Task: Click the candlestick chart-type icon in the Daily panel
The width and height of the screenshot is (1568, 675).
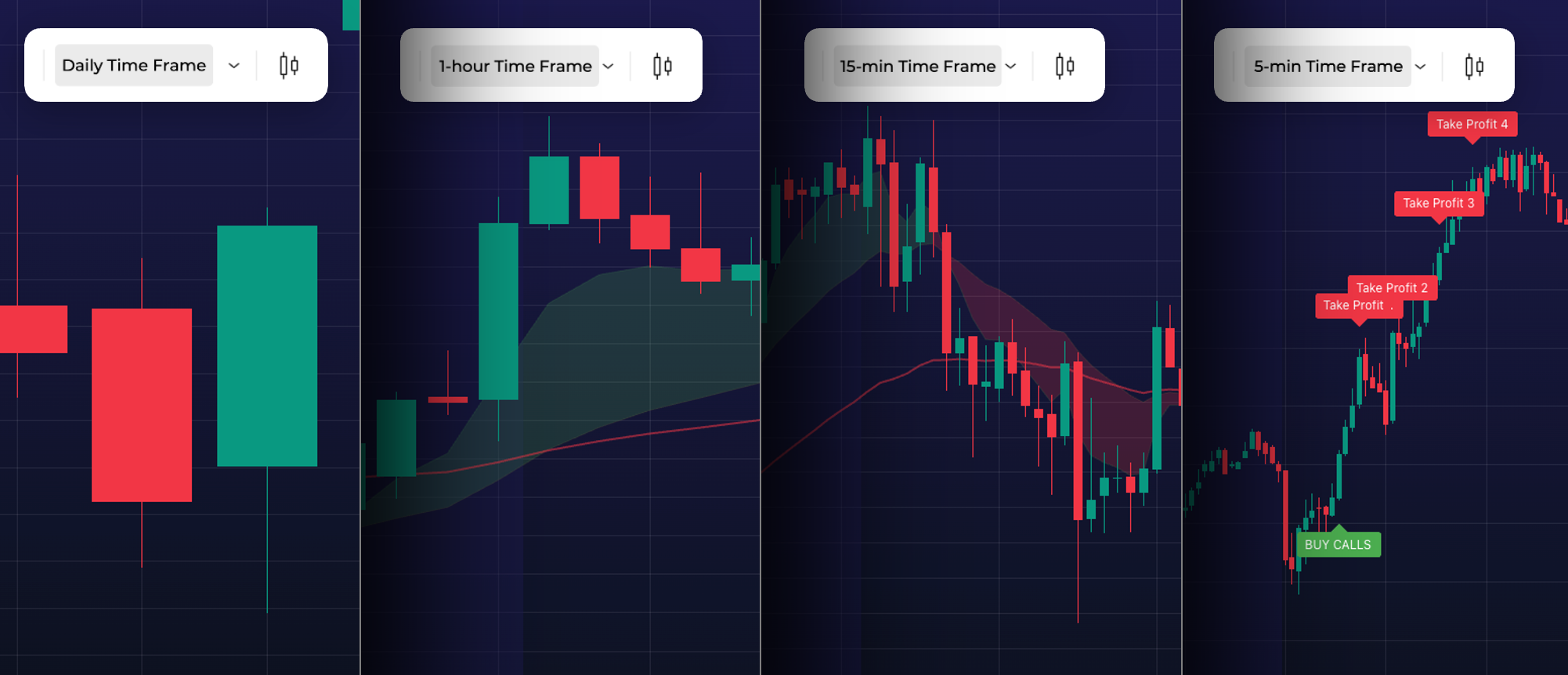Action: 289,66
